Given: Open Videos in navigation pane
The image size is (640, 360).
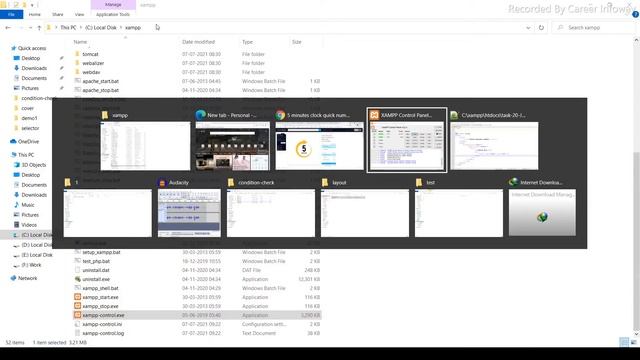Looking at the screenshot, I should 29,224.
